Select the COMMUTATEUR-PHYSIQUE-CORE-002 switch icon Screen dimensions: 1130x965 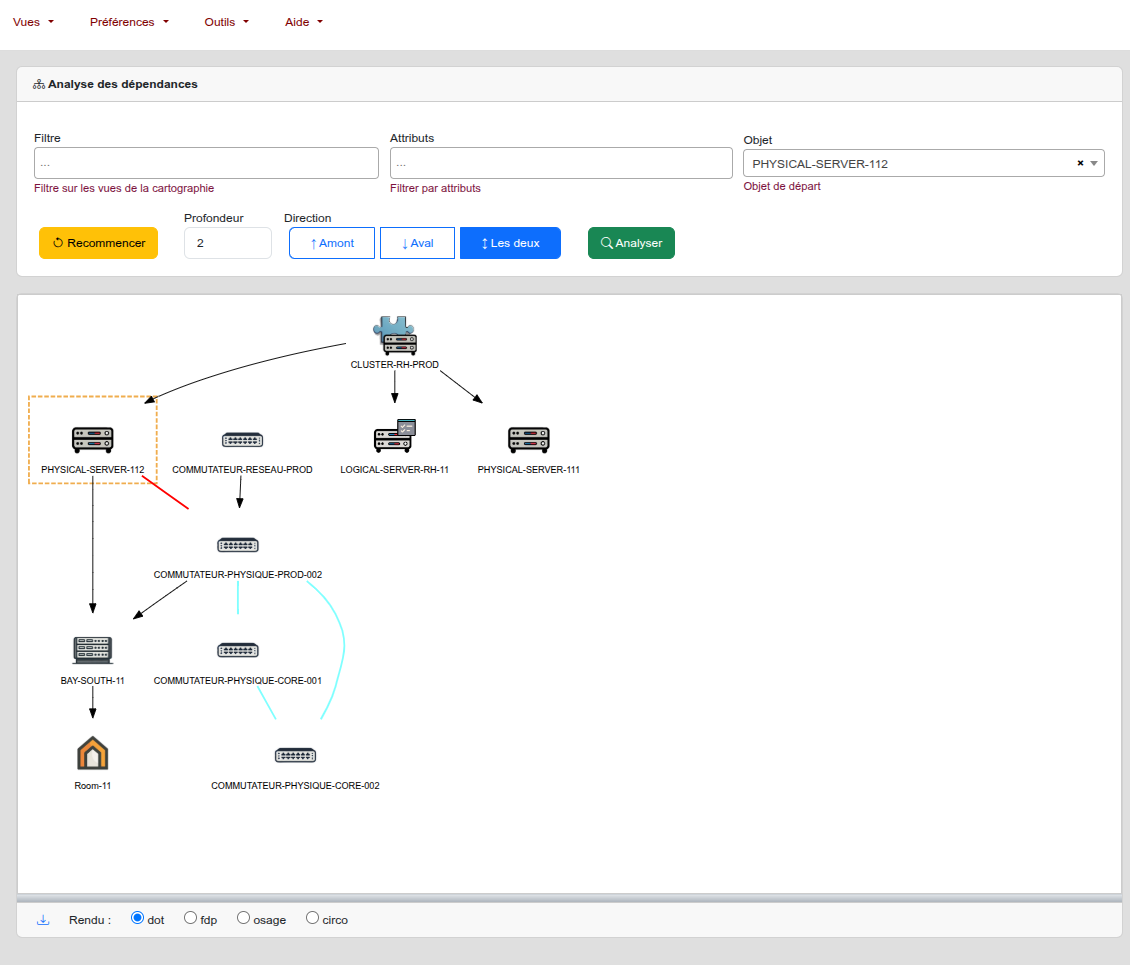(295, 755)
